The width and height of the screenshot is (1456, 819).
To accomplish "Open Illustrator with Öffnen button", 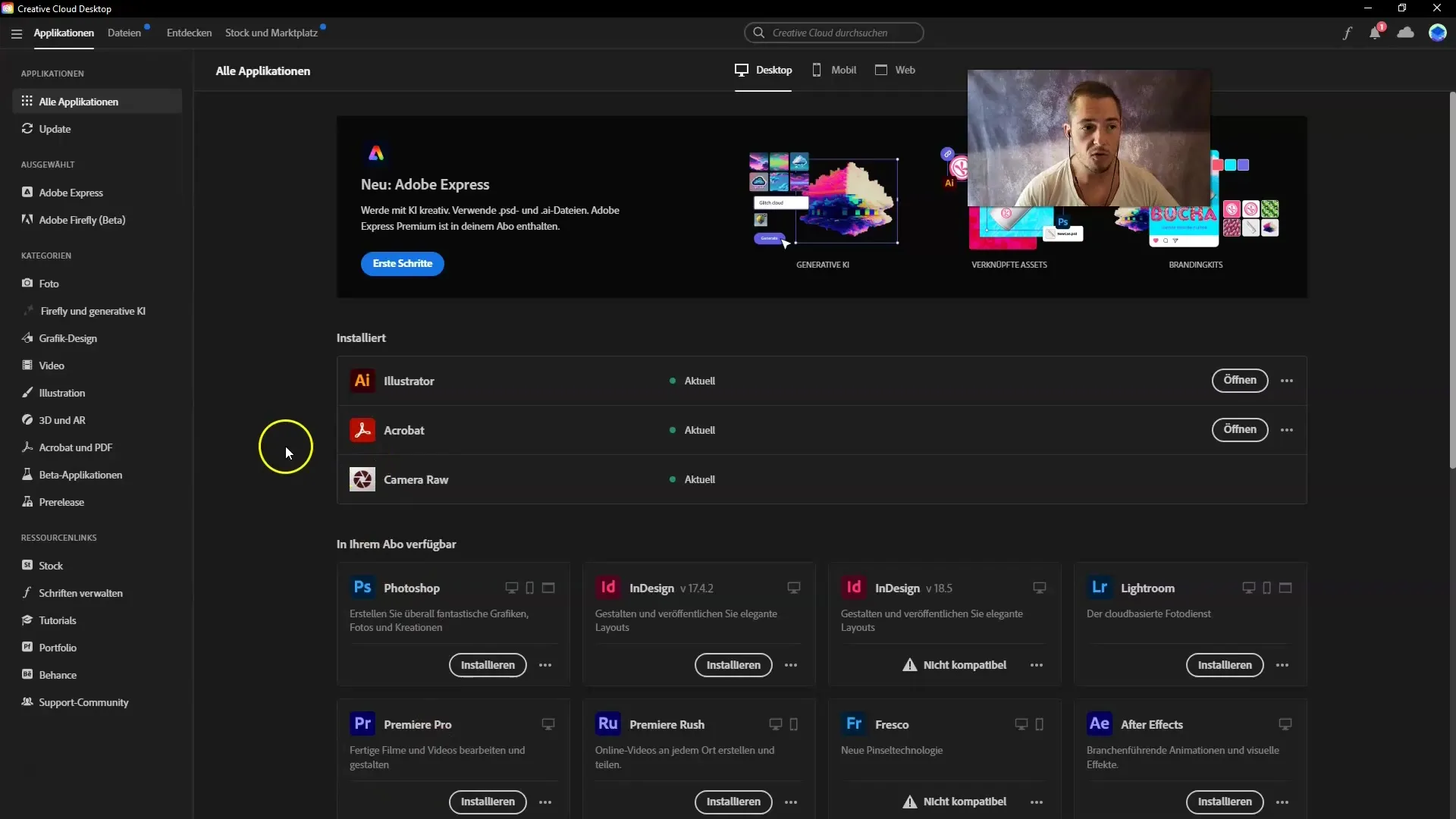I will click(x=1240, y=381).
